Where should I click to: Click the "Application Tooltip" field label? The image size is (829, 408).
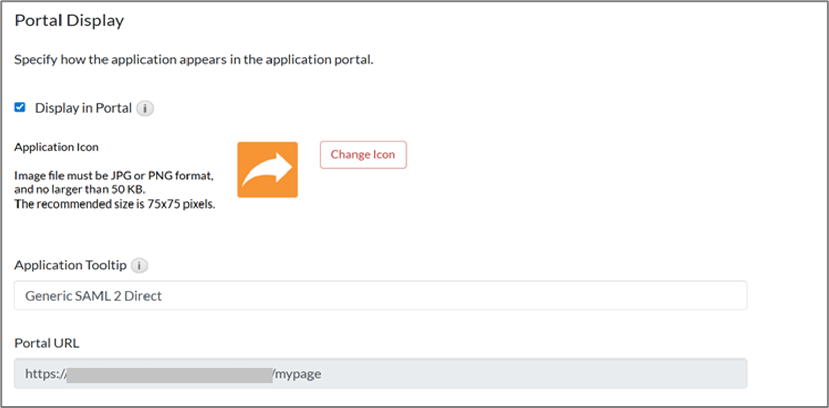(x=70, y=266)
